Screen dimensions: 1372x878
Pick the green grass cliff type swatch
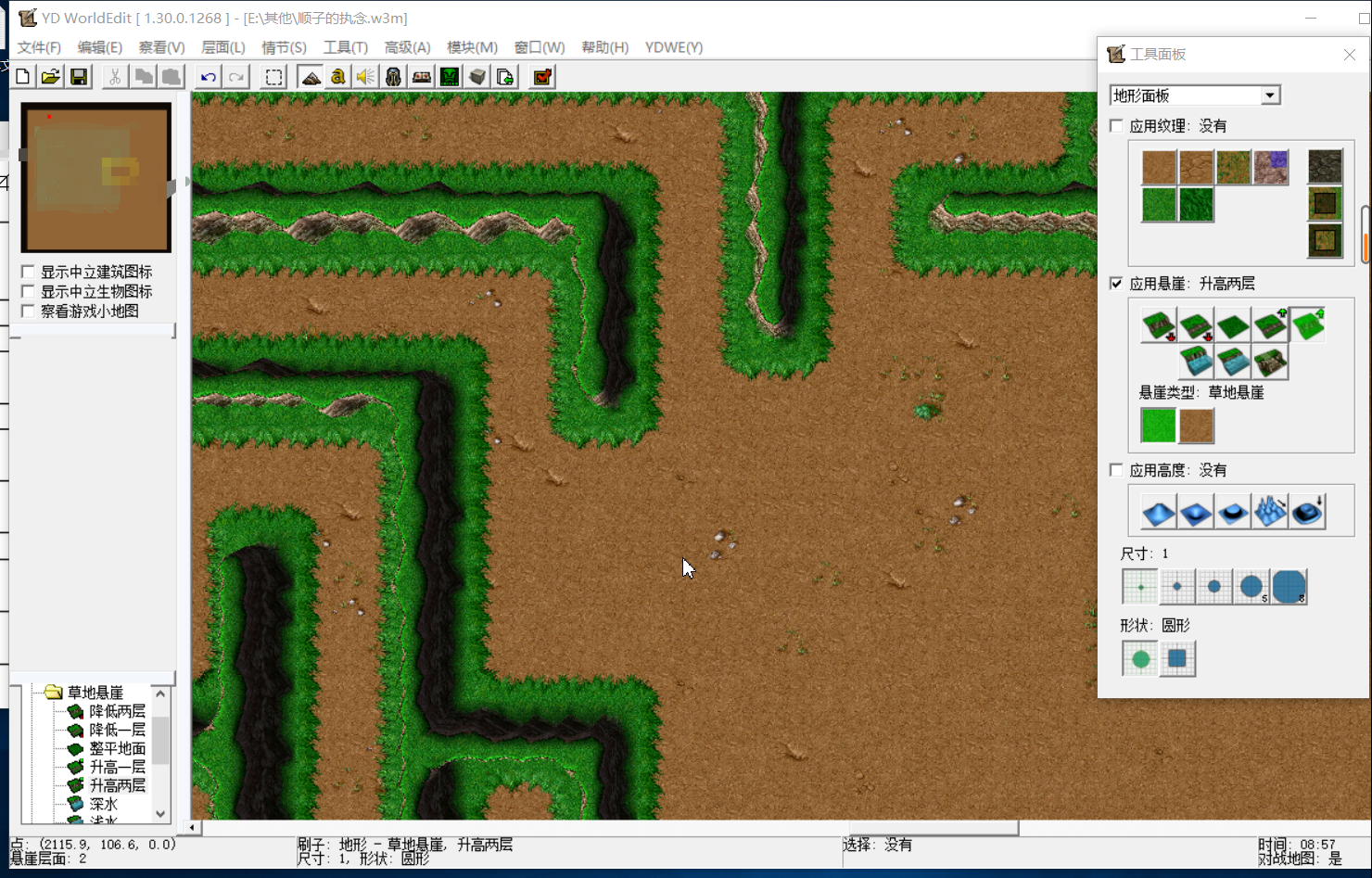[1159, 426]
